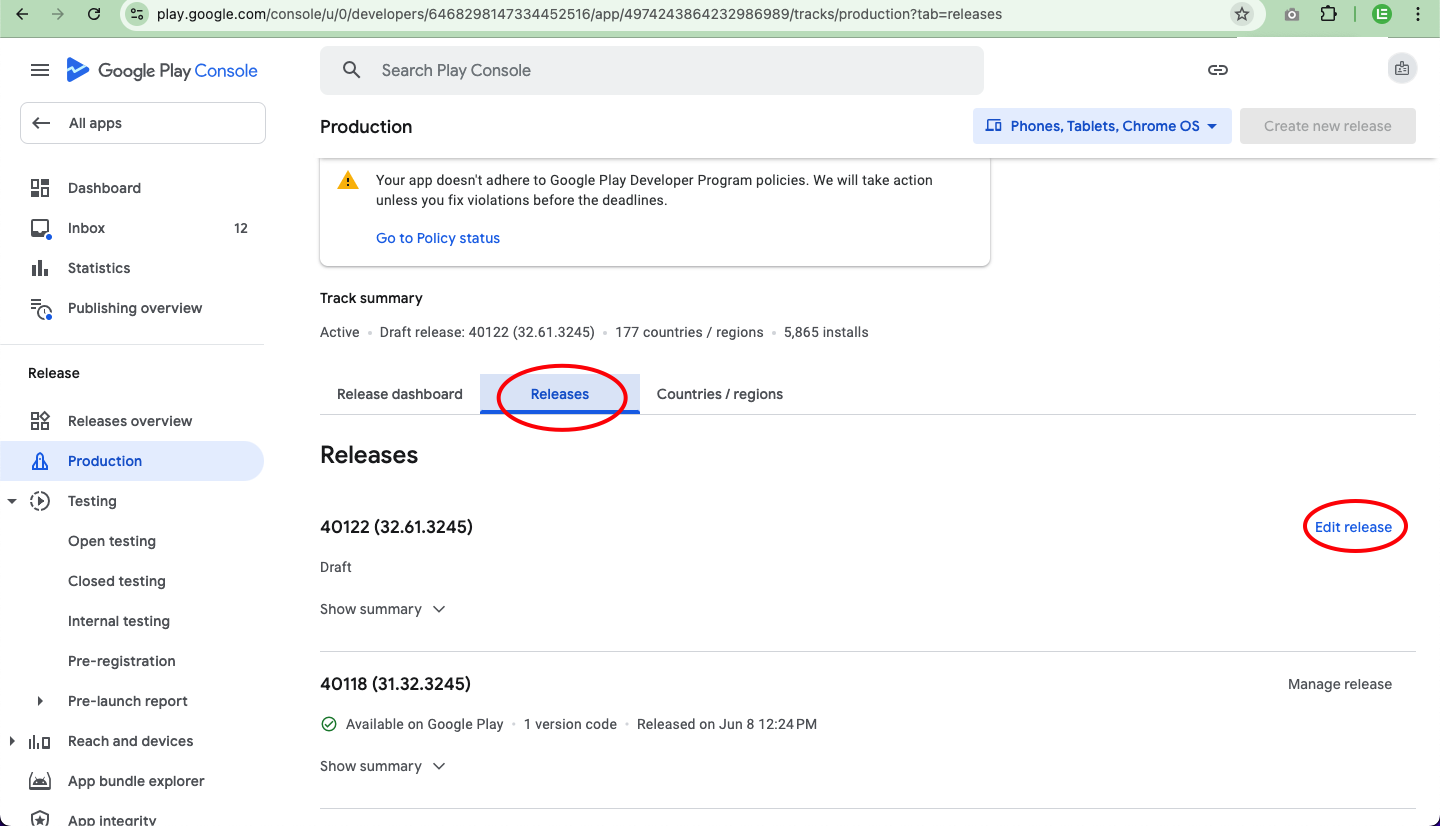
Task: Click the site info icon in address bar
Action: click(137, 14)
